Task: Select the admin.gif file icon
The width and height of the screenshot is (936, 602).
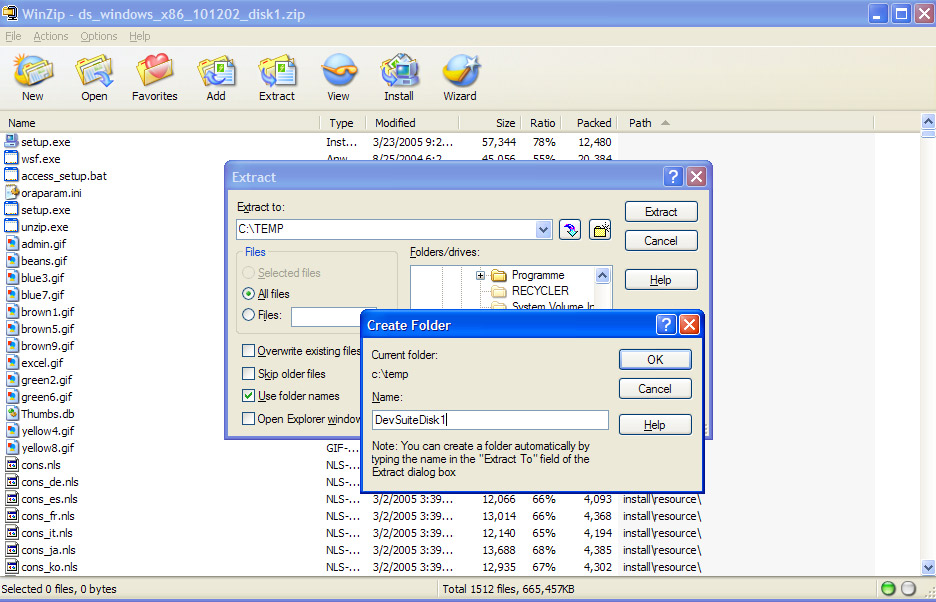Action: pos(11,244)
